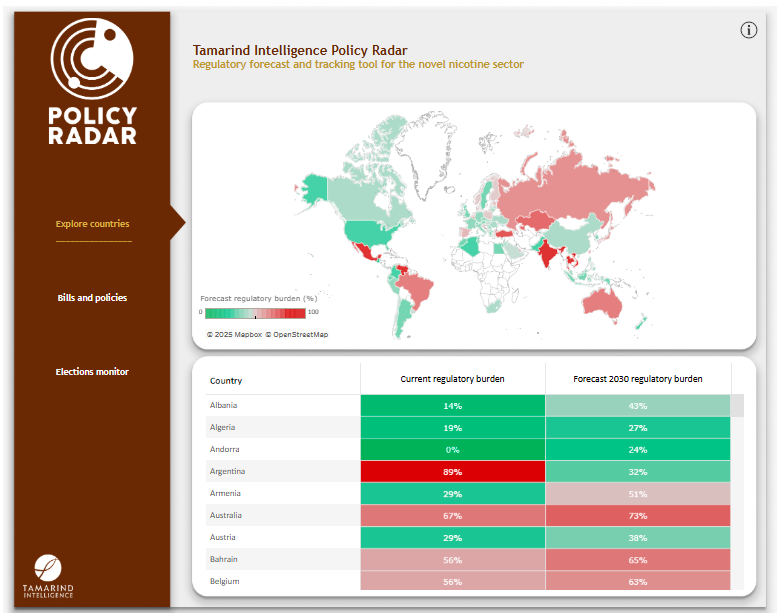Switch to Bills and policies tab

pyautogui.click(x=92, y=298)
